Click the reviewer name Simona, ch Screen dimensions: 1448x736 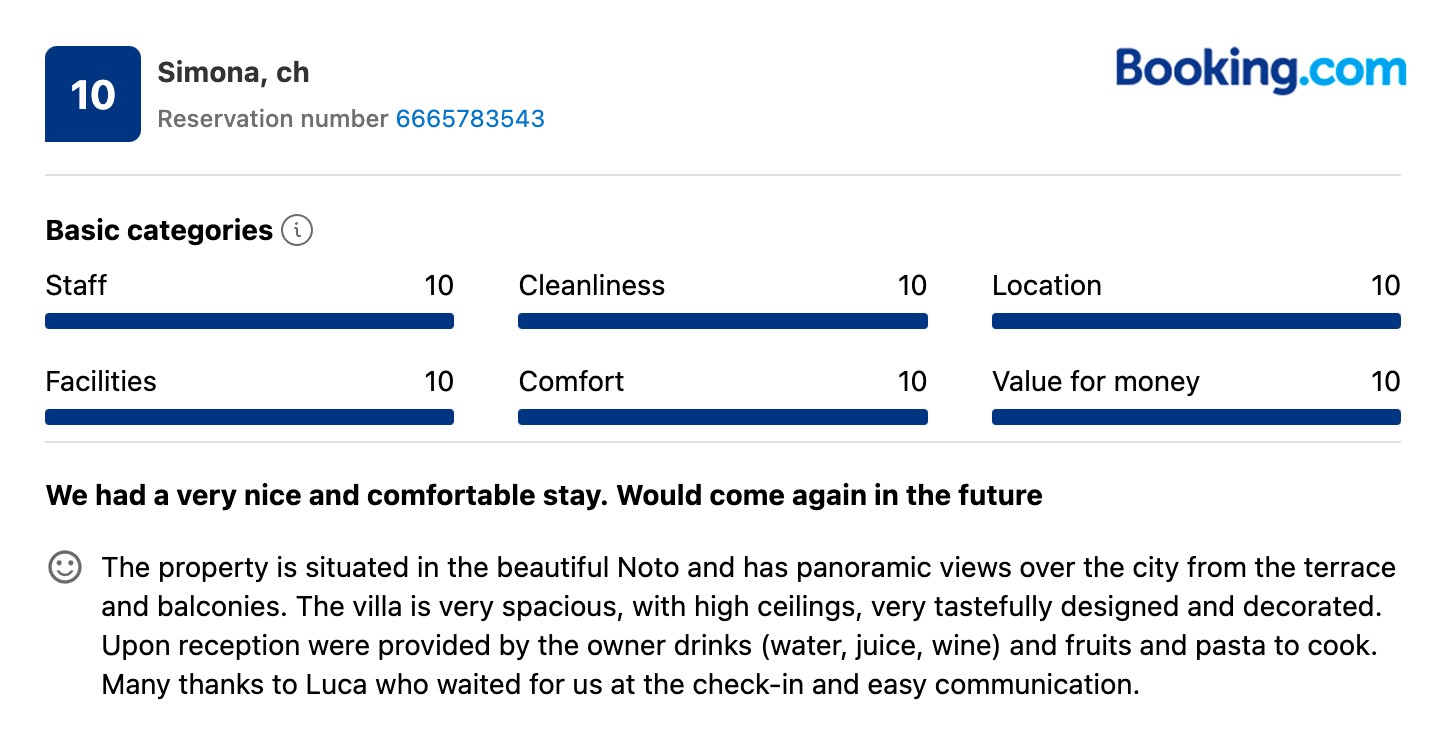coord(233,73)
